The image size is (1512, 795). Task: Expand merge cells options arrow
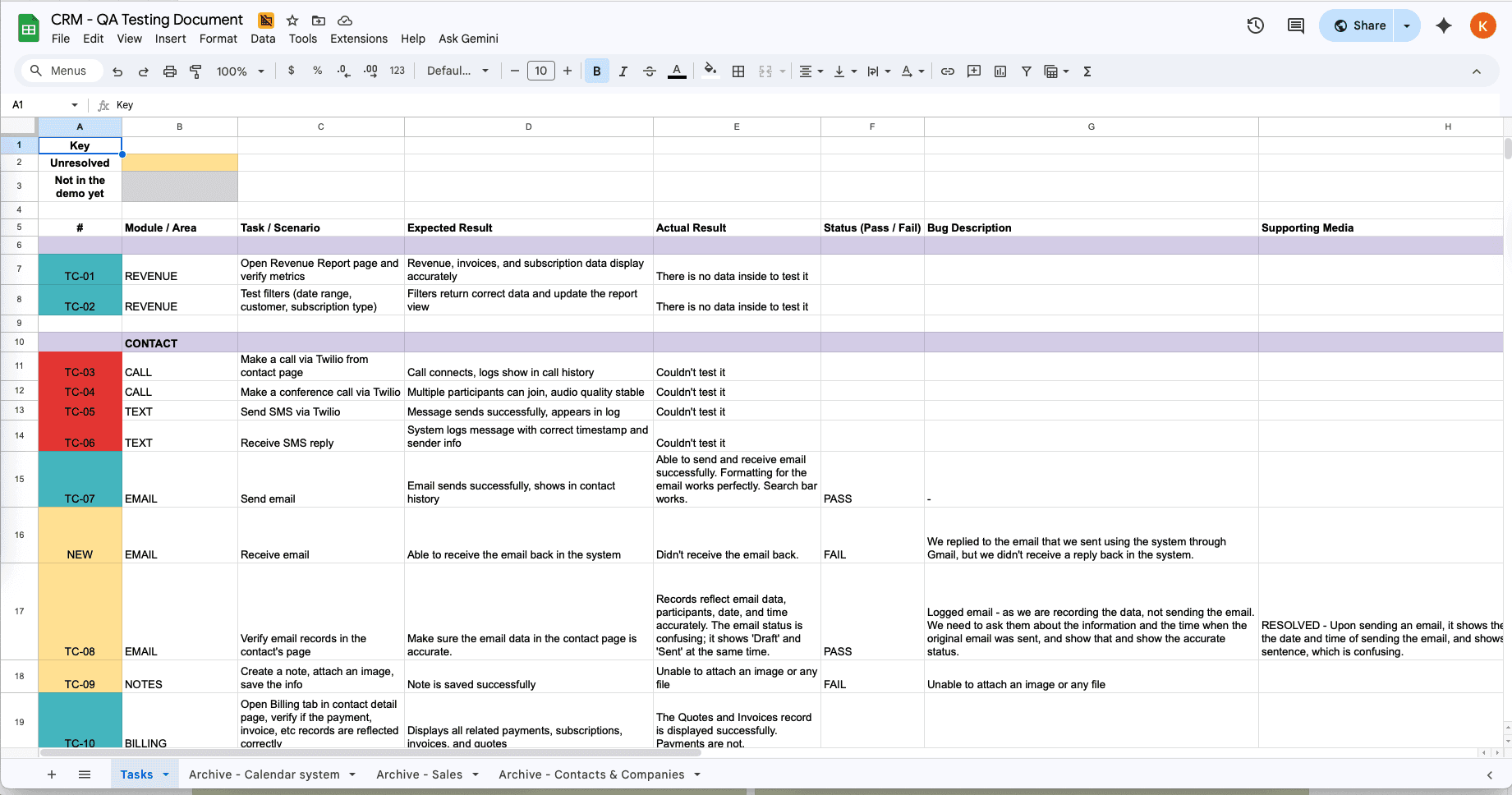(783, 71)
